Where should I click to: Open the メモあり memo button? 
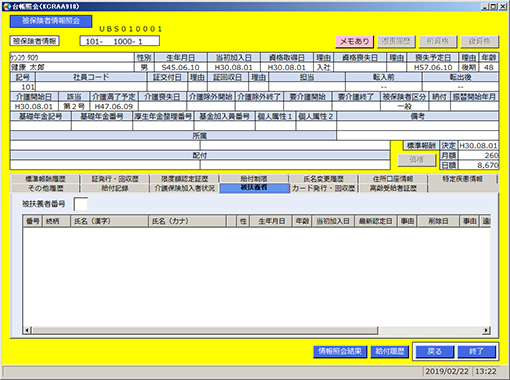354,42
